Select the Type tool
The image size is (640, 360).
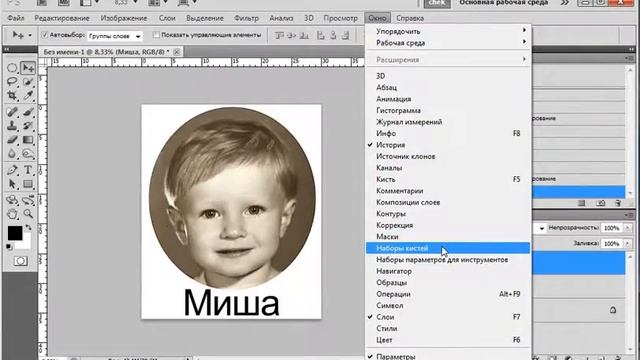click(x=28, y=170)
